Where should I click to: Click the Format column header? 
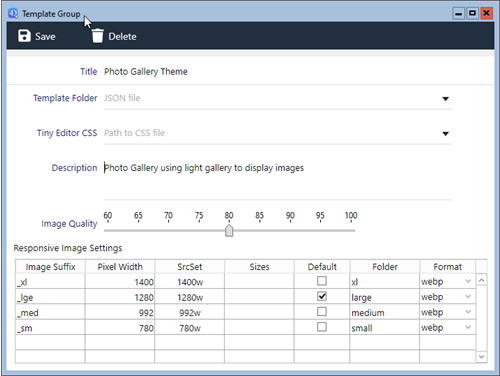tap(448, 267)
